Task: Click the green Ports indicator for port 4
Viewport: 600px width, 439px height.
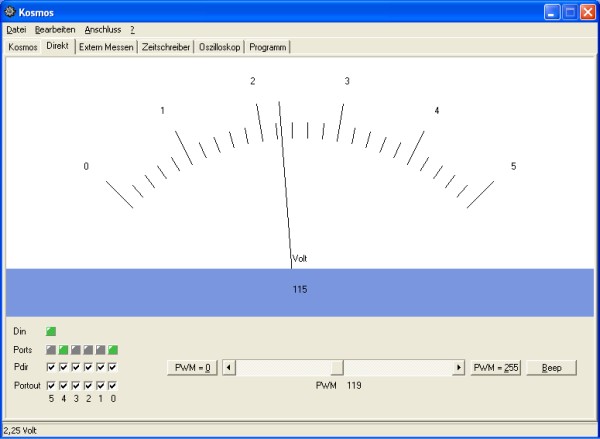Action: pos(63,350)
